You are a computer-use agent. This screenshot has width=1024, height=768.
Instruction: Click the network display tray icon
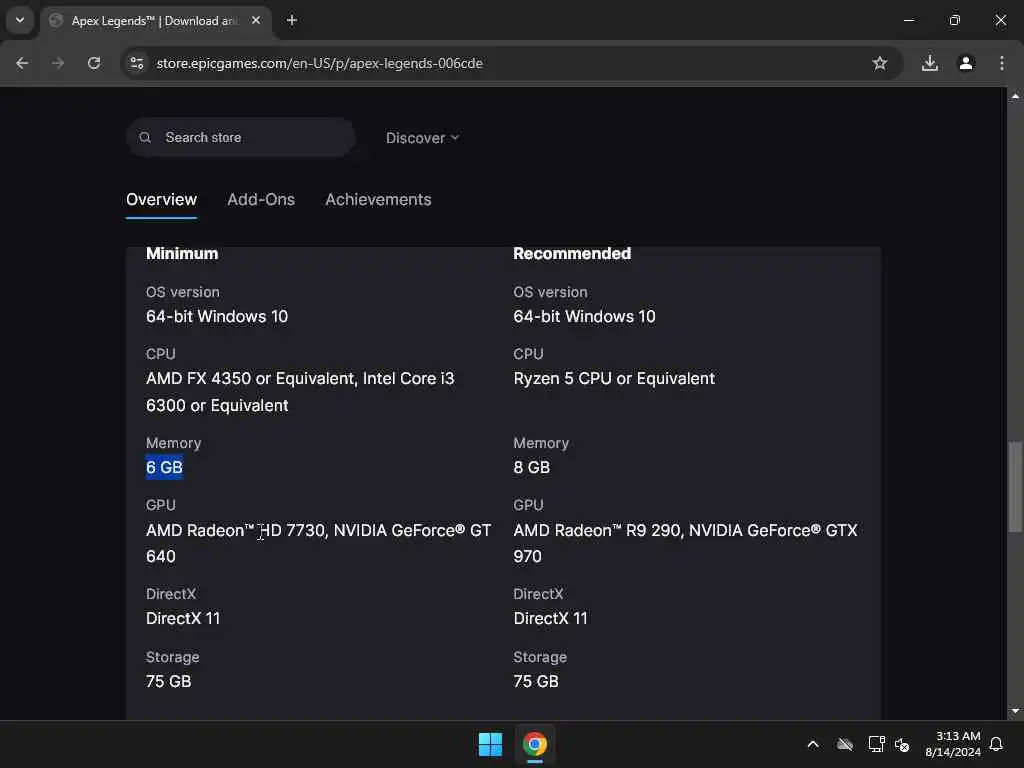coord(876,744)
